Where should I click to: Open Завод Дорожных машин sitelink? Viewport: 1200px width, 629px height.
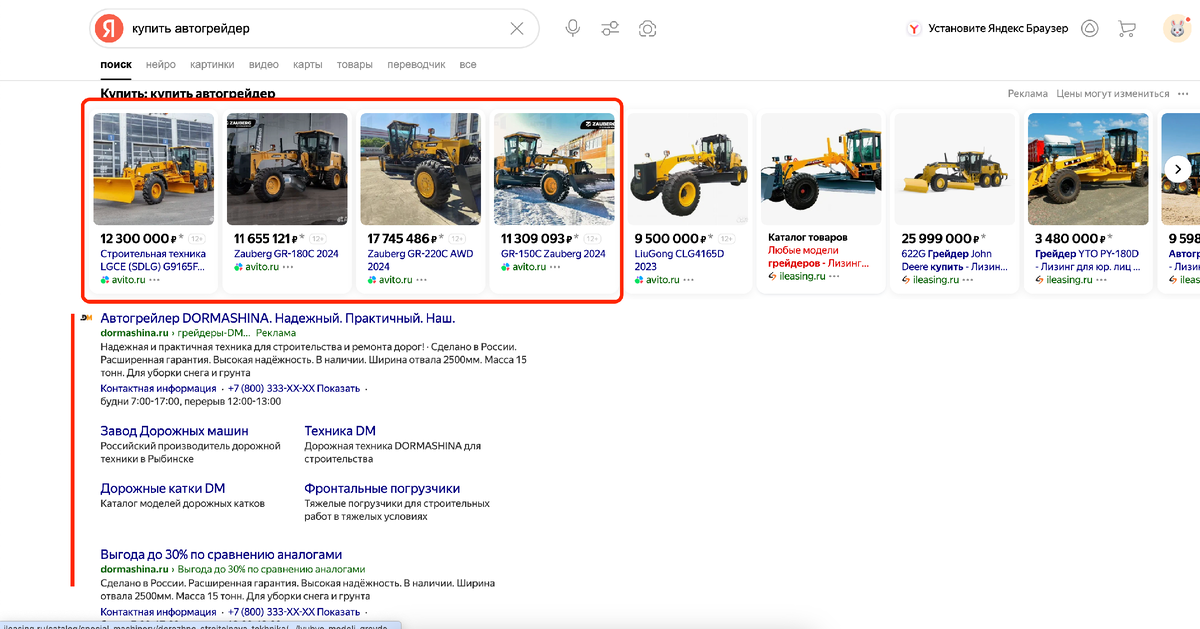(x=174, y=431)
